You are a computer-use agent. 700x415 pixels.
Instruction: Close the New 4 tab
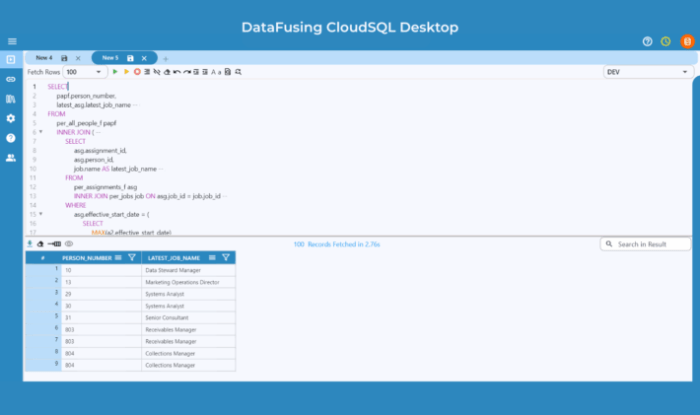[x=78, y=58]
